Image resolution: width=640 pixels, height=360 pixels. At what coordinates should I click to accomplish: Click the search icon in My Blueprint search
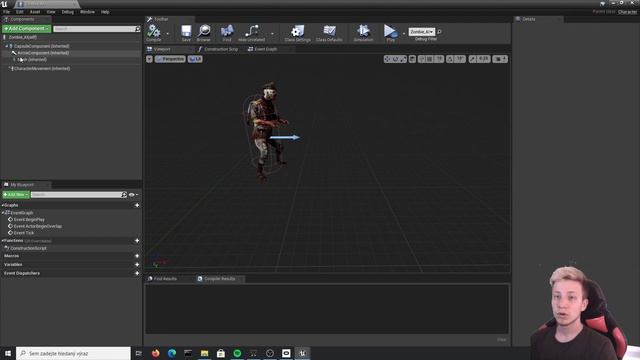(124, 195)
